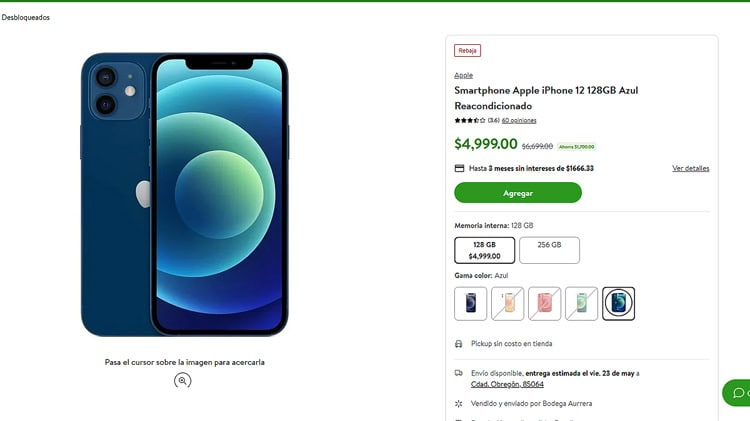Click the store pickup icon

[459, 343]
